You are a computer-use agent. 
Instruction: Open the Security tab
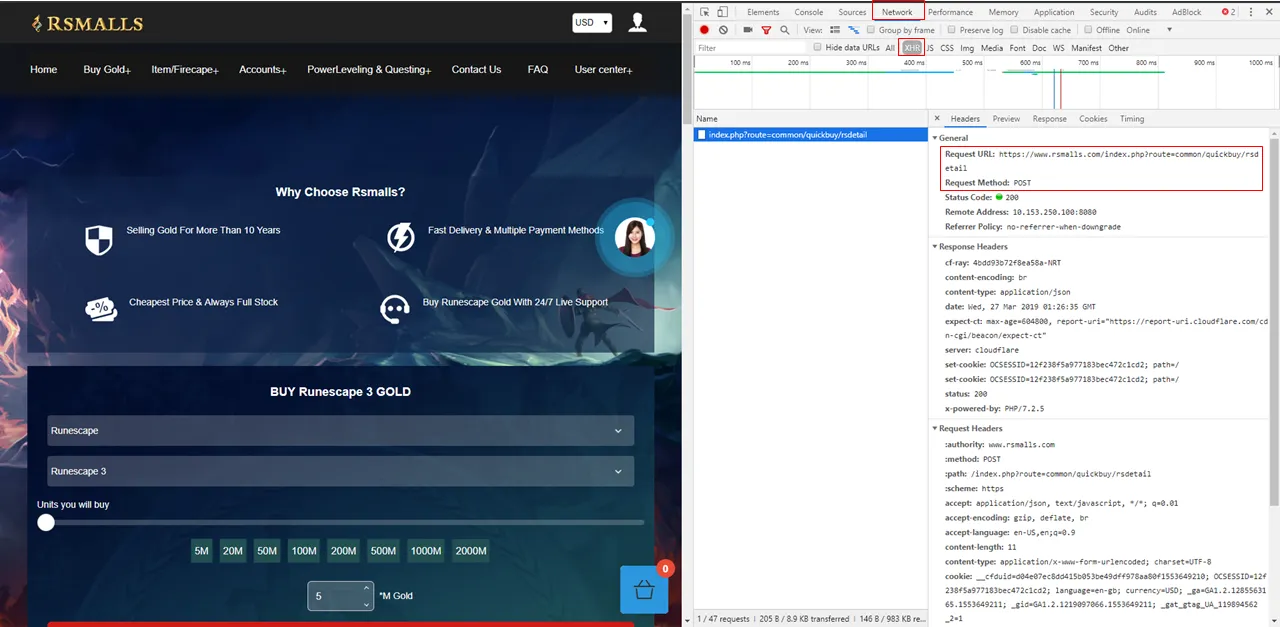click(x=1104, y=12)
